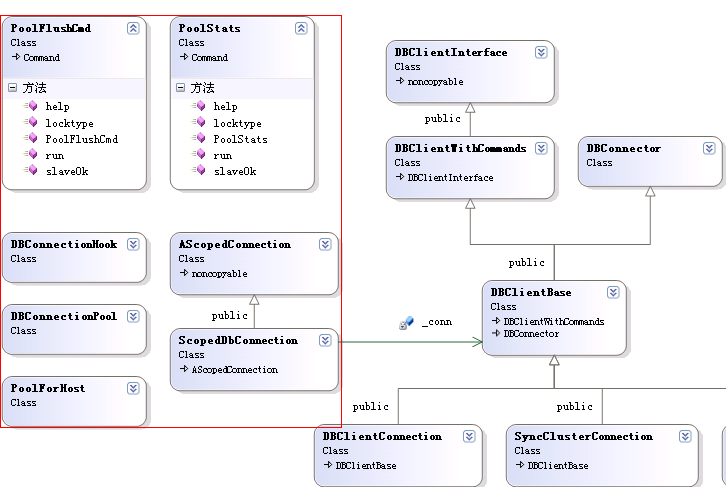Screen dimensions: 726x487
Task: Collapse the PoolStats class box
Action: pos(301,28)
